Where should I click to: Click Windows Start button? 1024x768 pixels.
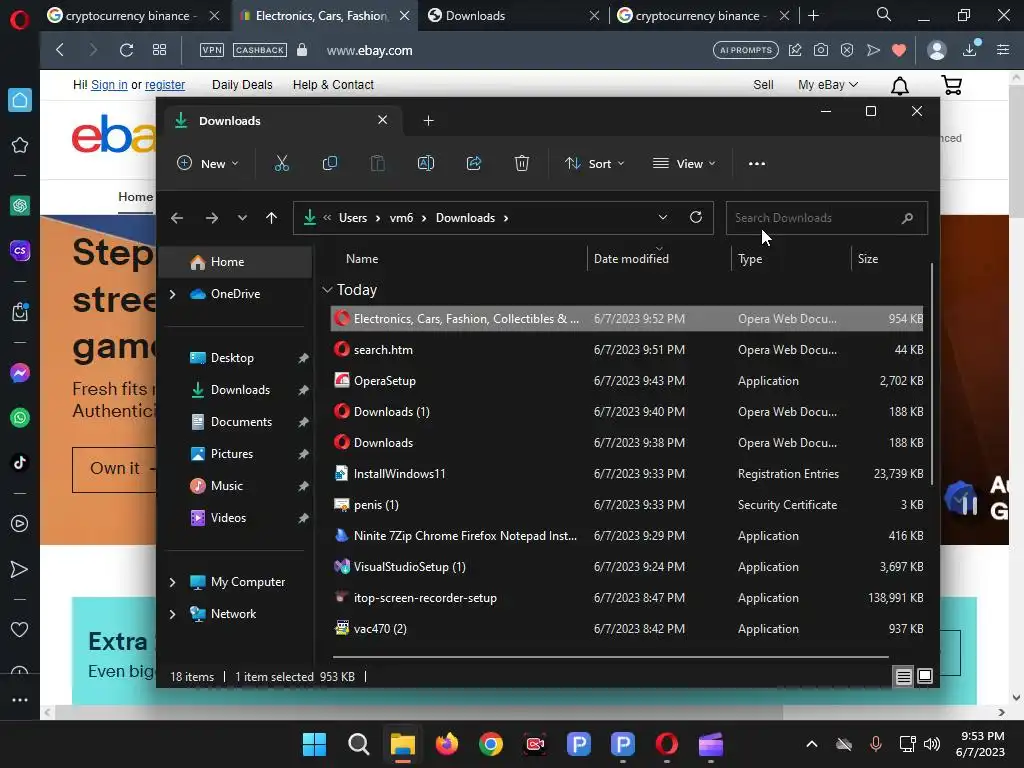click(x=314, y=744)
